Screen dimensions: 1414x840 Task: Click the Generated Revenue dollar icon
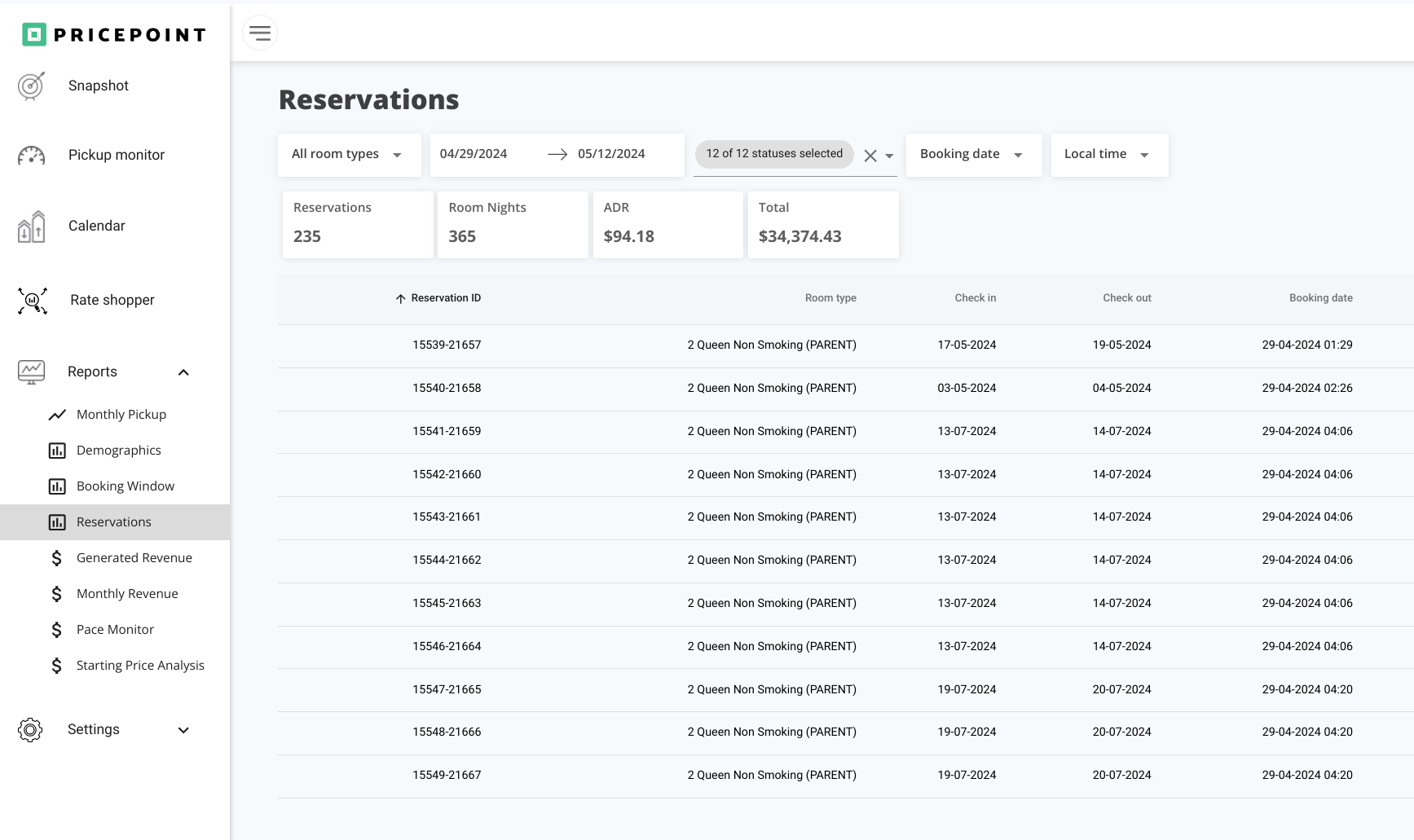pos(57,558)
